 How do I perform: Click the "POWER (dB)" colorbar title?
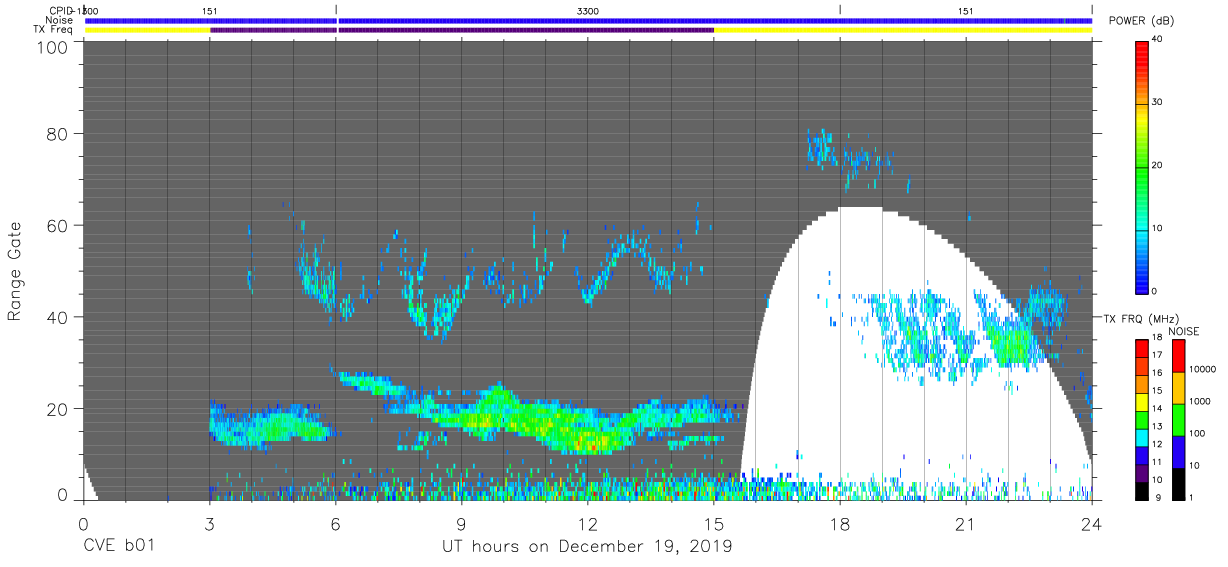[1141, 21]
